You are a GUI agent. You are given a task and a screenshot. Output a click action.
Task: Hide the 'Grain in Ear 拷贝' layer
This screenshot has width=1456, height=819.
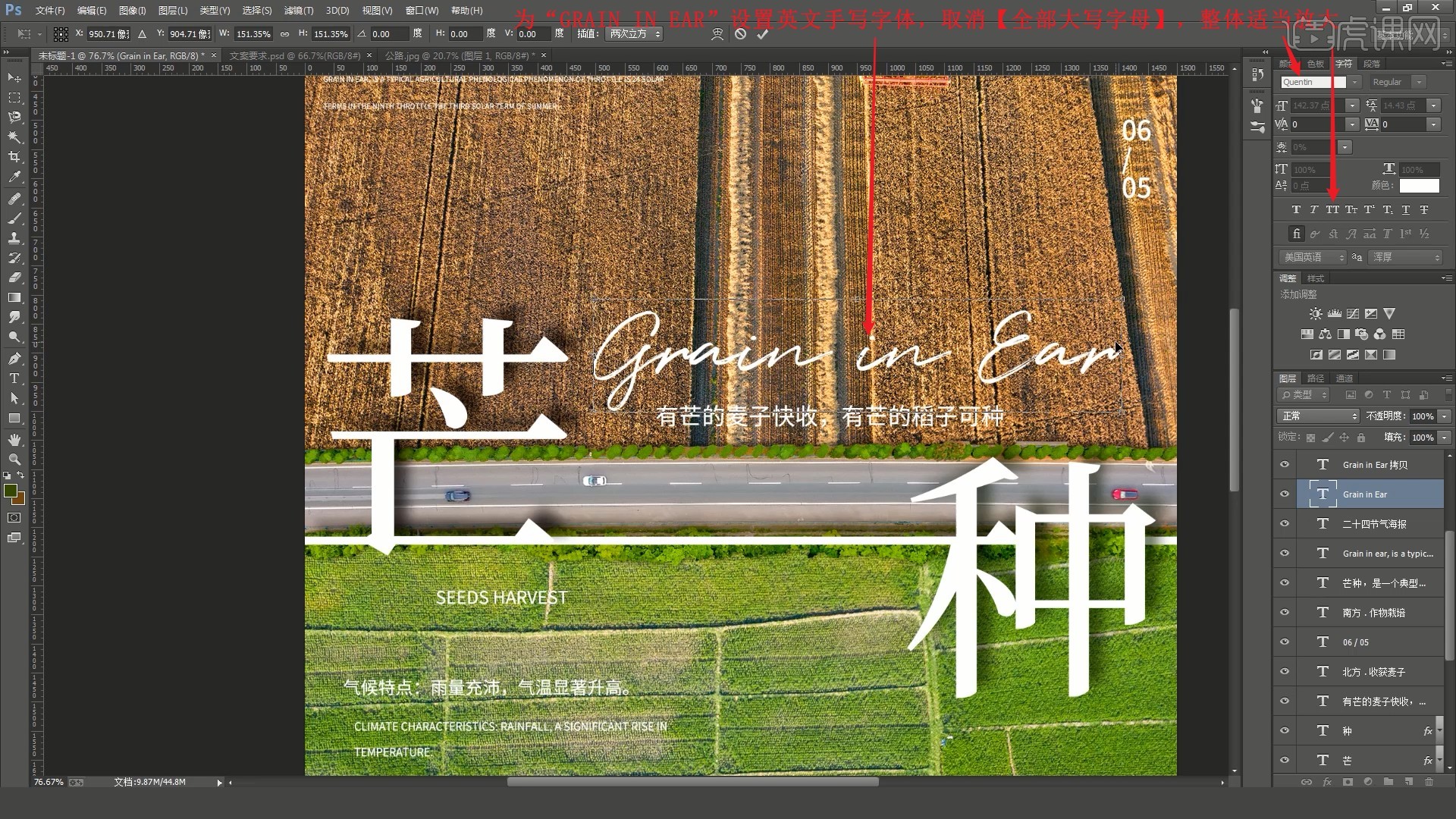coord(1285,465)
